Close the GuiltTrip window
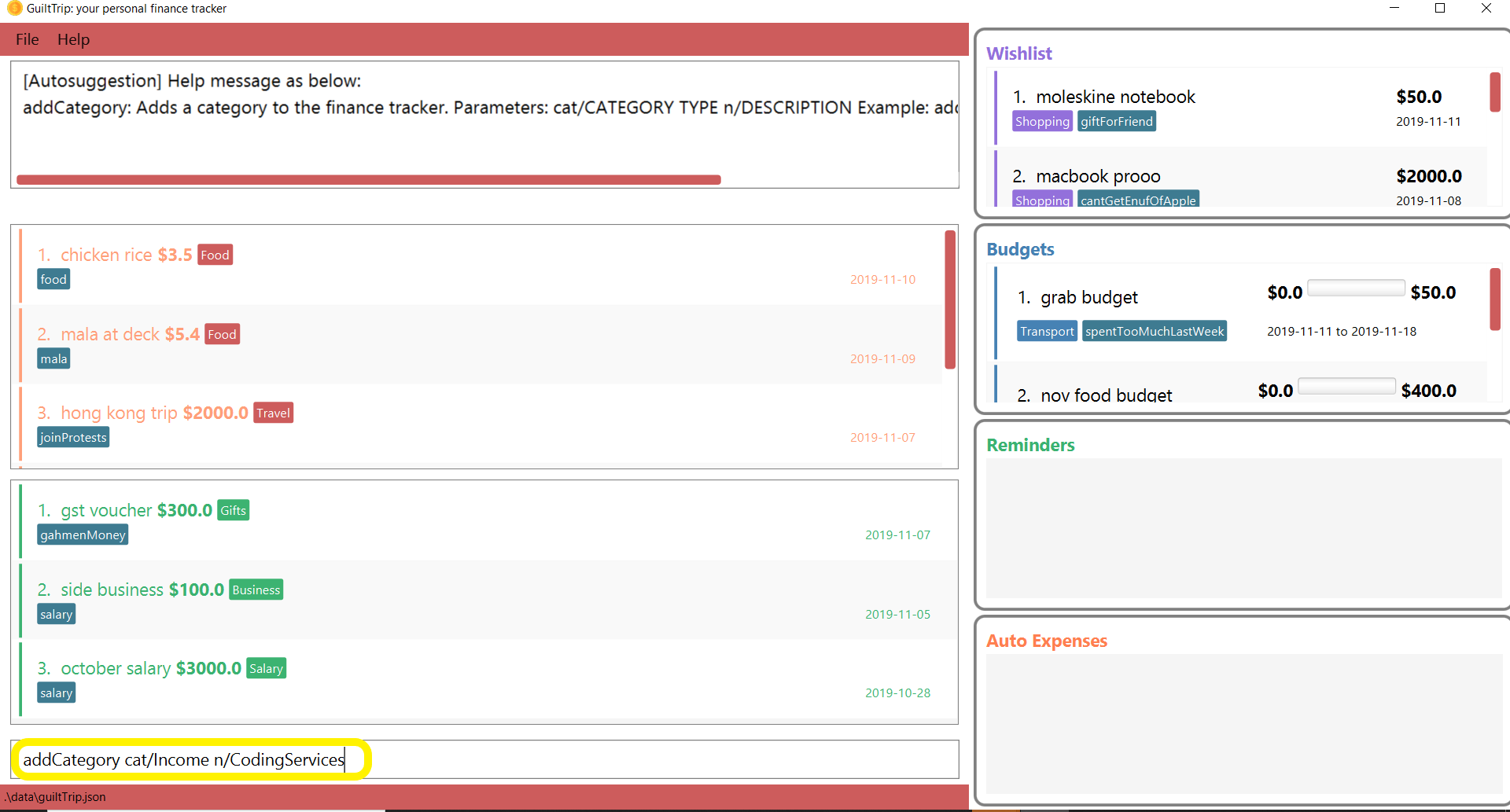1510x812 pixels. pos(1486,8)
